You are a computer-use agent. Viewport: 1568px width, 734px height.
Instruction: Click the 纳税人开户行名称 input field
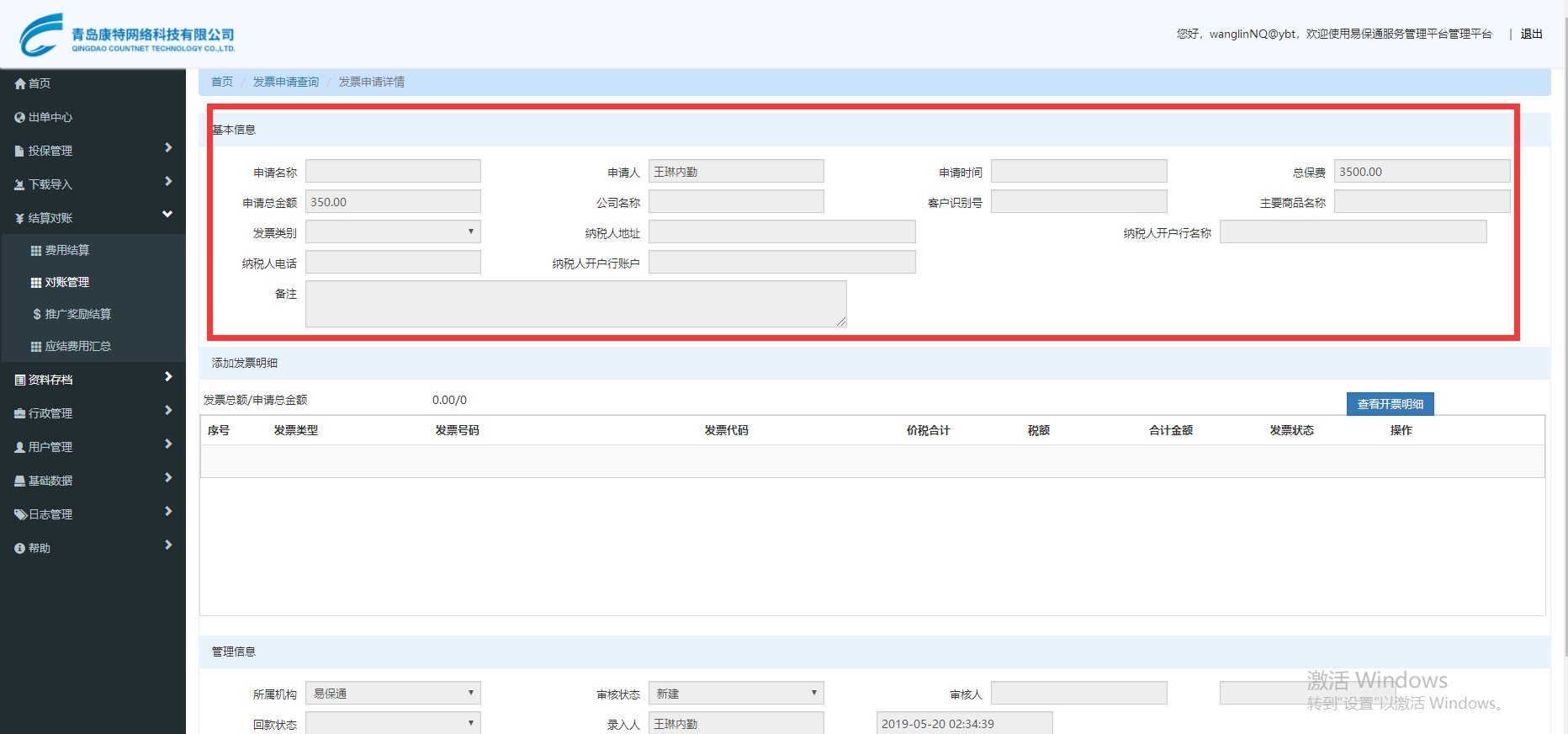point(1353,231)
